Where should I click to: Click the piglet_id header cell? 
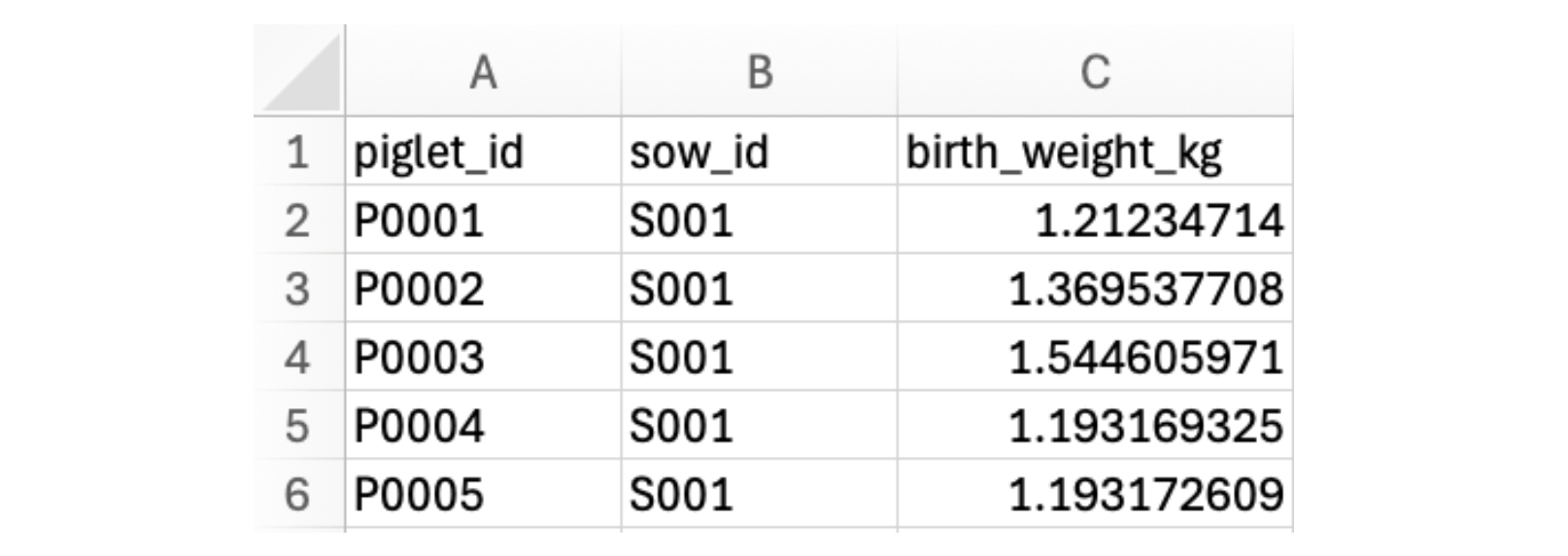pyautogui.click(x=483, y=153)
